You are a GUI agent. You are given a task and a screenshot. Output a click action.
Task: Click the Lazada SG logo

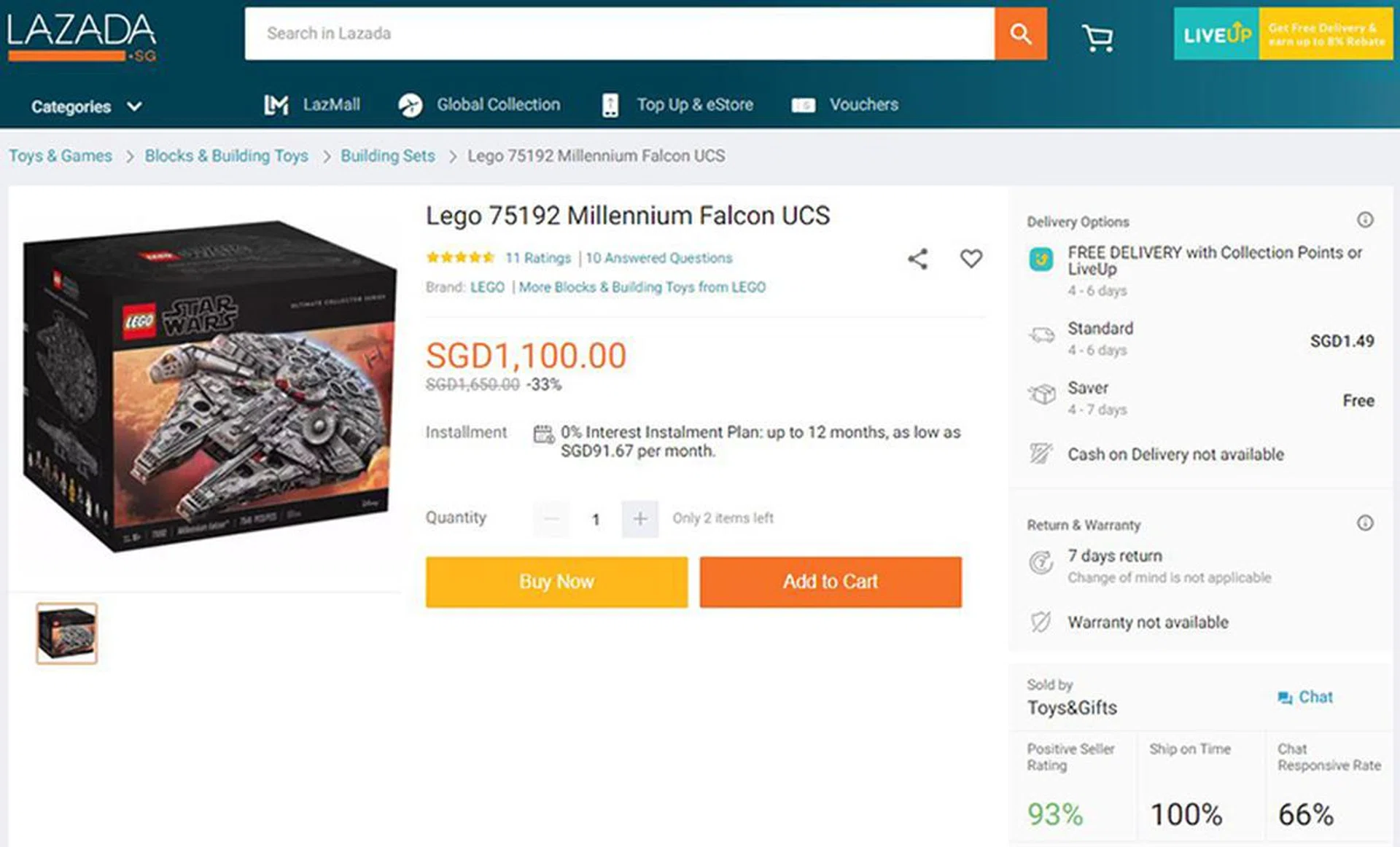tap(82, 36)
